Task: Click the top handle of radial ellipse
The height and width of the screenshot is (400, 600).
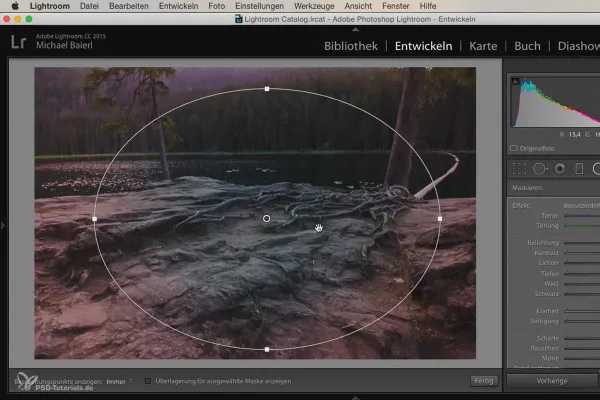Action: [267, 89]
